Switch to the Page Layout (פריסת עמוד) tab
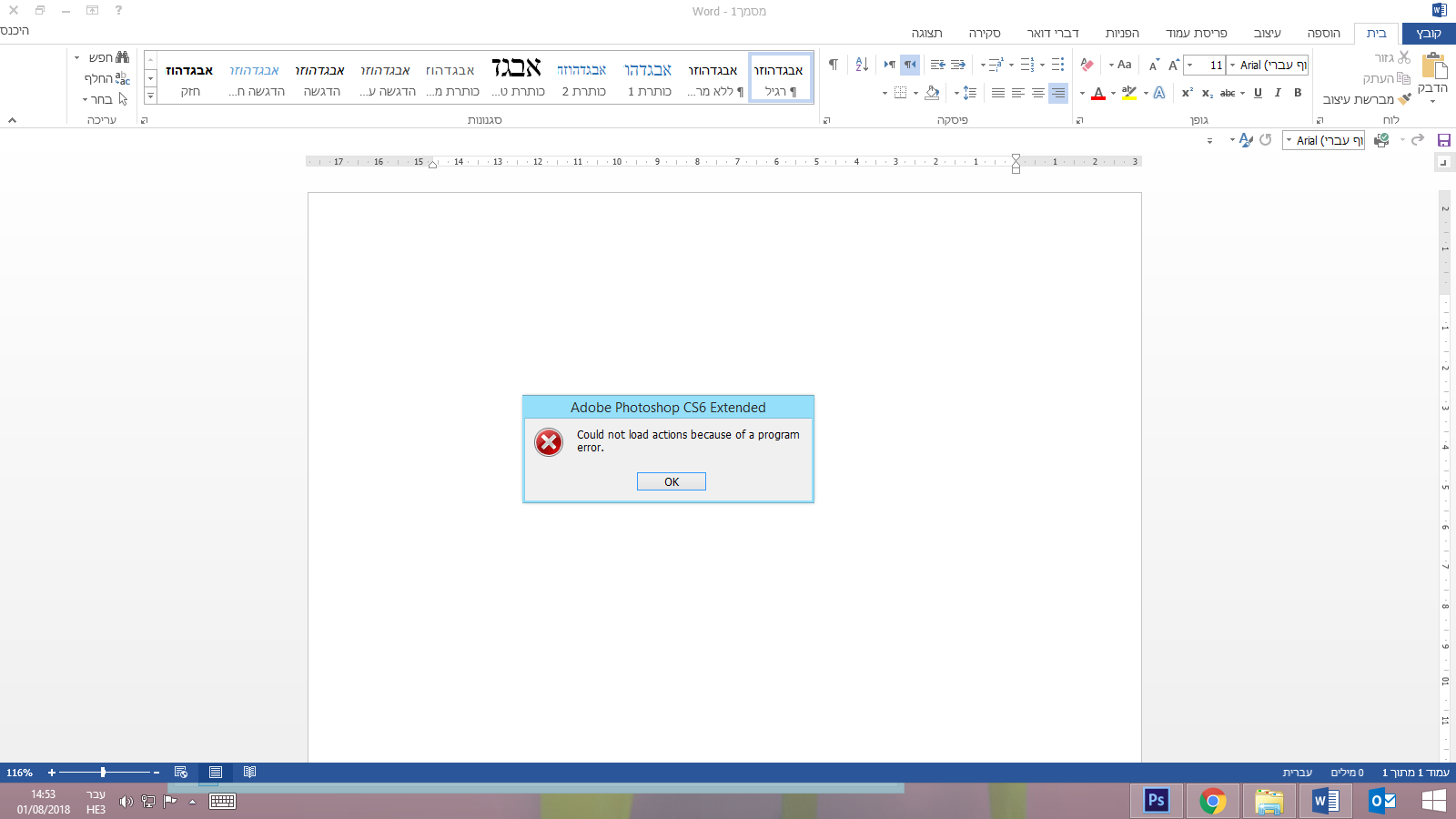The image size is (1456, 819). tap(1196, 34)
